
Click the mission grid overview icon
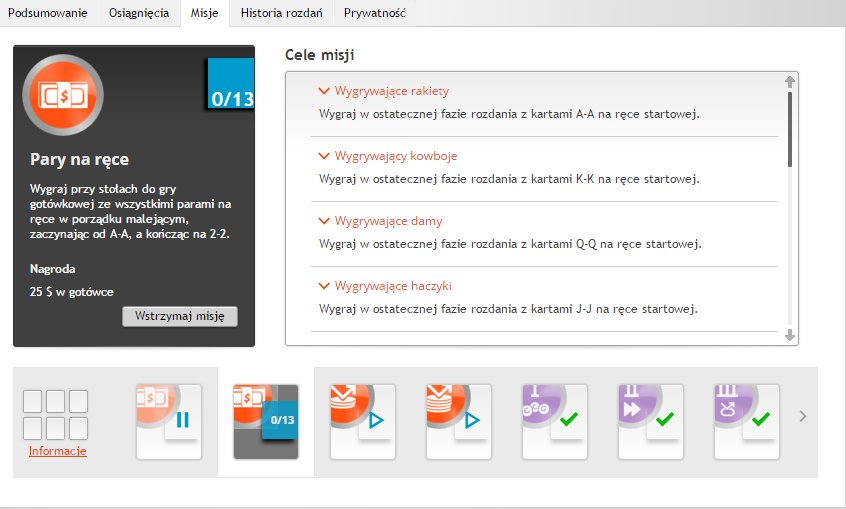(x=56, y=414)
